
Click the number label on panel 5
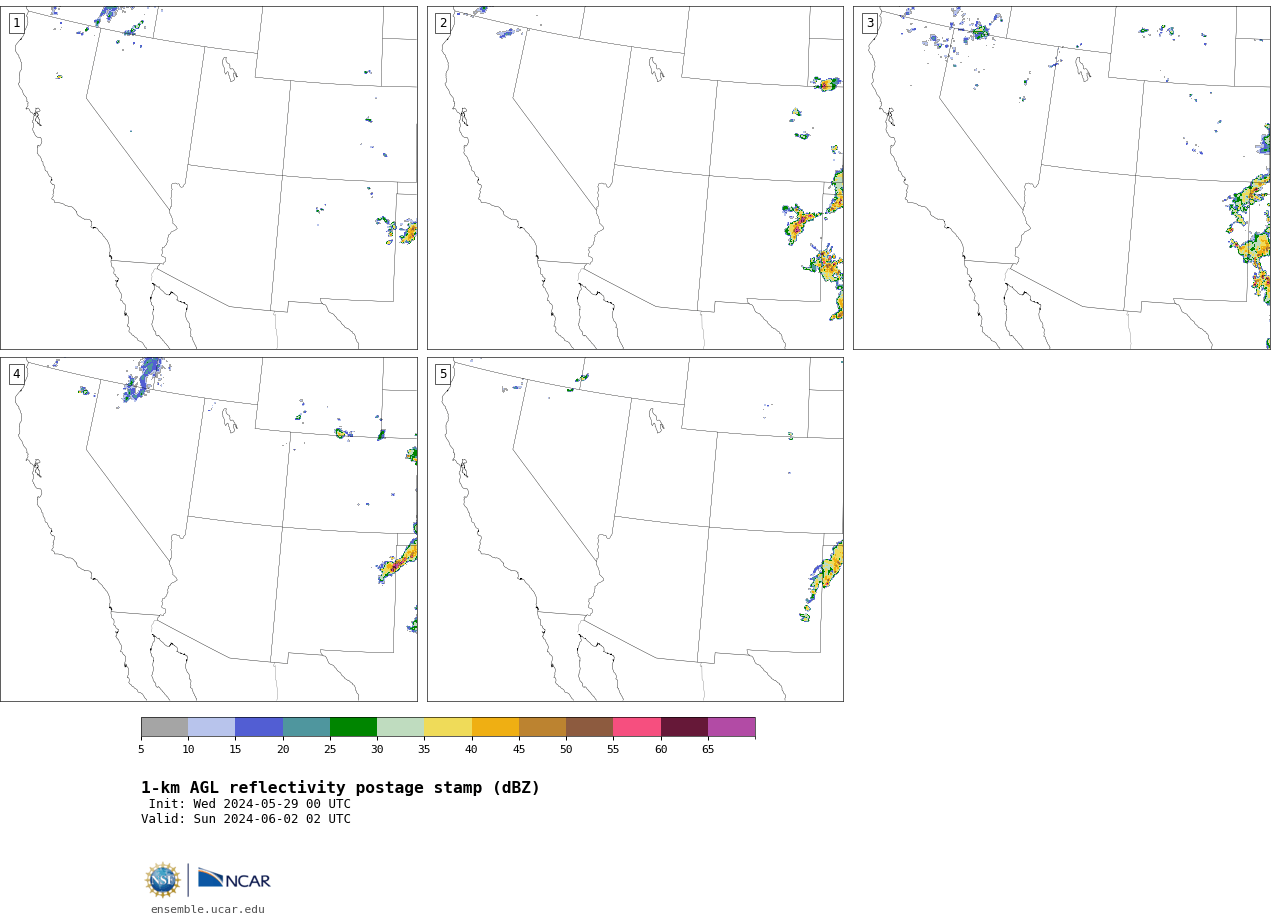(444, 374)
